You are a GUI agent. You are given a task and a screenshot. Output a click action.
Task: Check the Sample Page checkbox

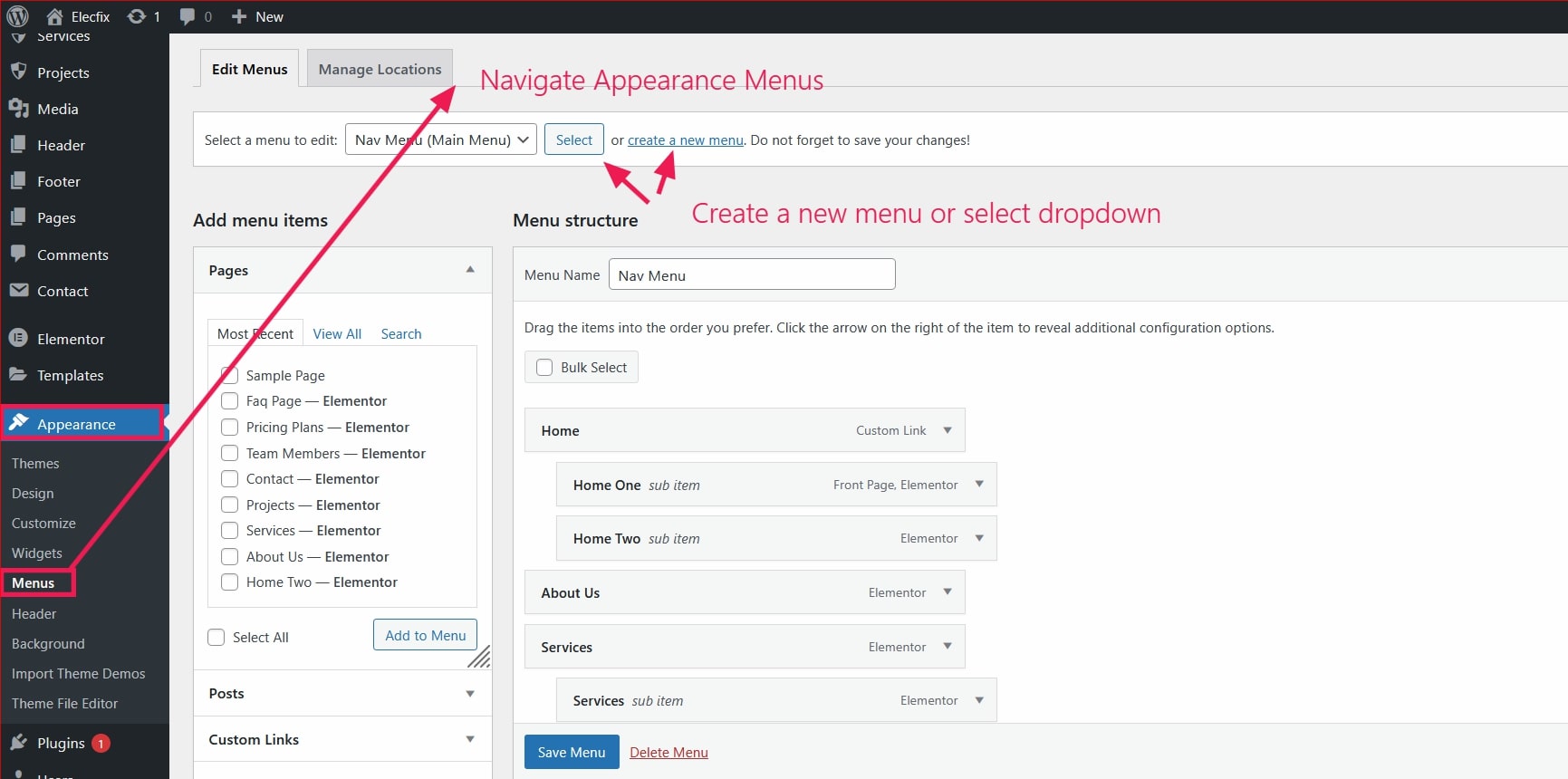click(x=230, y=375)
